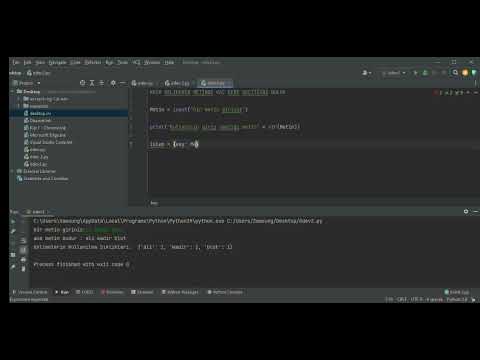Toggle soft-wrap in Run console

pos(23,240)
